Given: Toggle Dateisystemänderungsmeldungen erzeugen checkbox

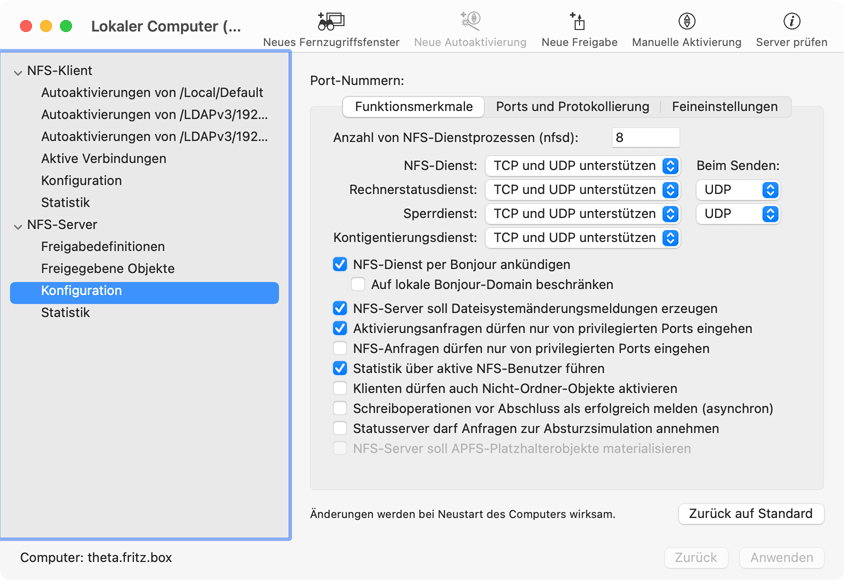Looking at the screenshot, I should point(340,309).
